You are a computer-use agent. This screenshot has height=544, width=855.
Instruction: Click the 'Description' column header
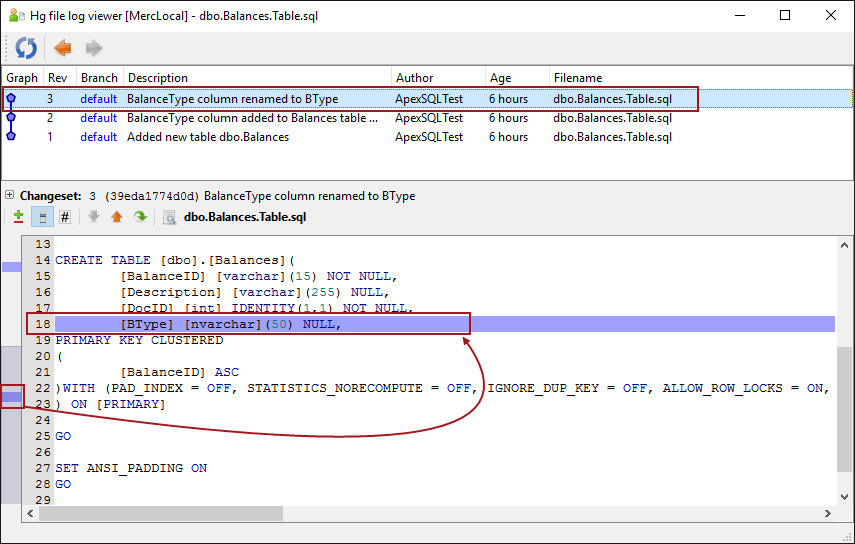tap(158, 78)
